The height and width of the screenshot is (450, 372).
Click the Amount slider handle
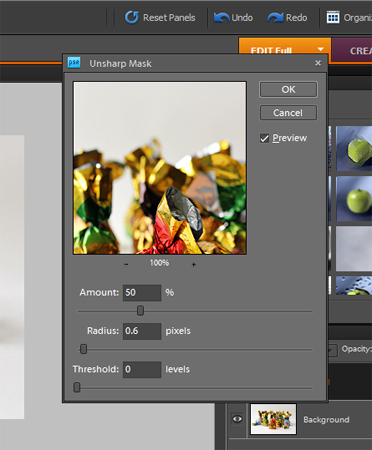(140, 311)
